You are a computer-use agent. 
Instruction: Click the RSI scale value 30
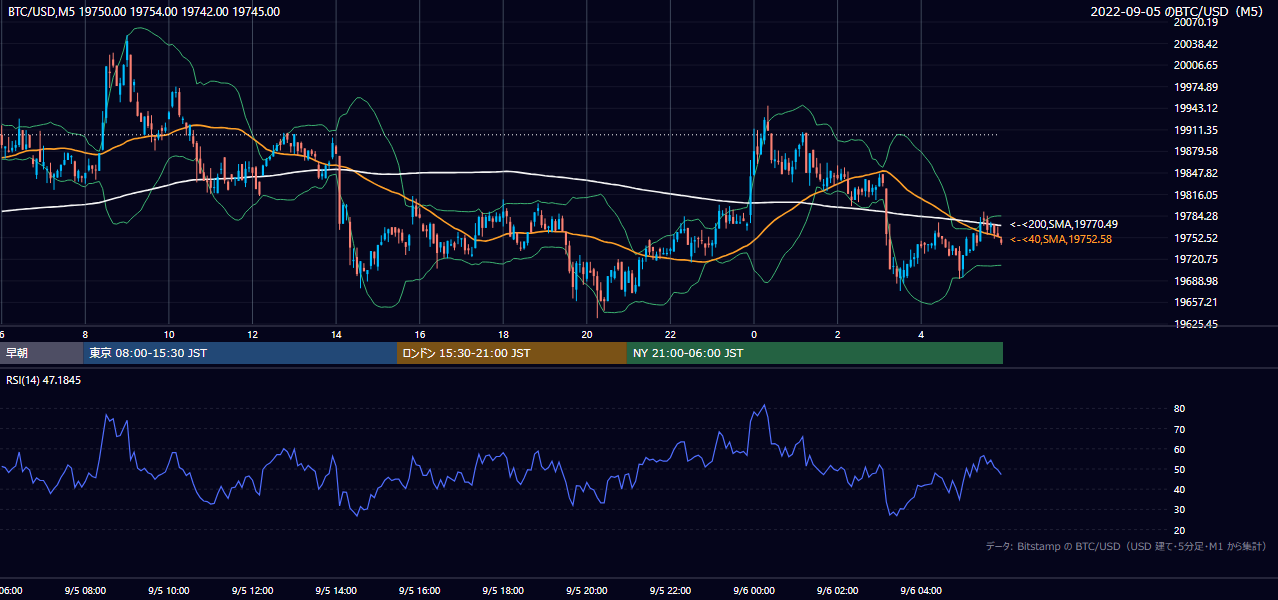point(1180,510)
